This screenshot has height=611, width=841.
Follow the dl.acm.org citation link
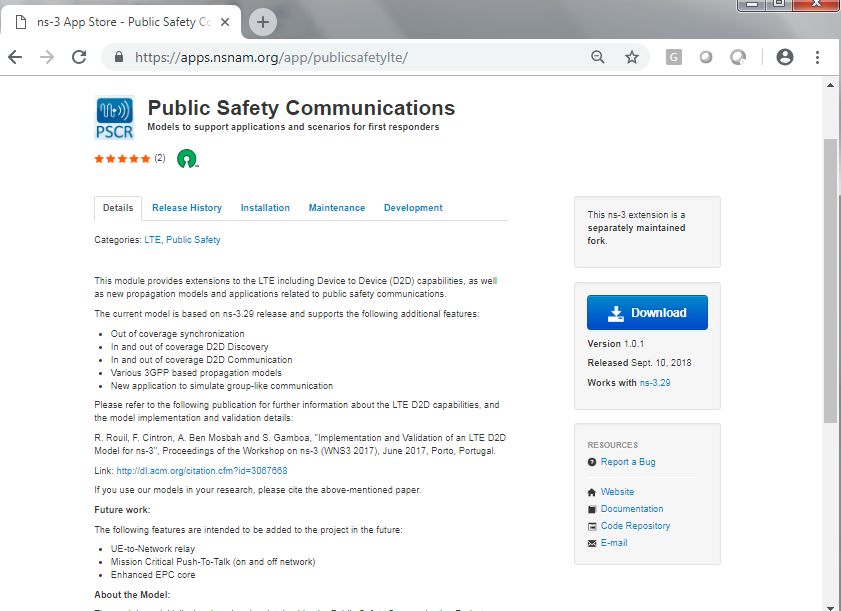[x=202, y=470]
